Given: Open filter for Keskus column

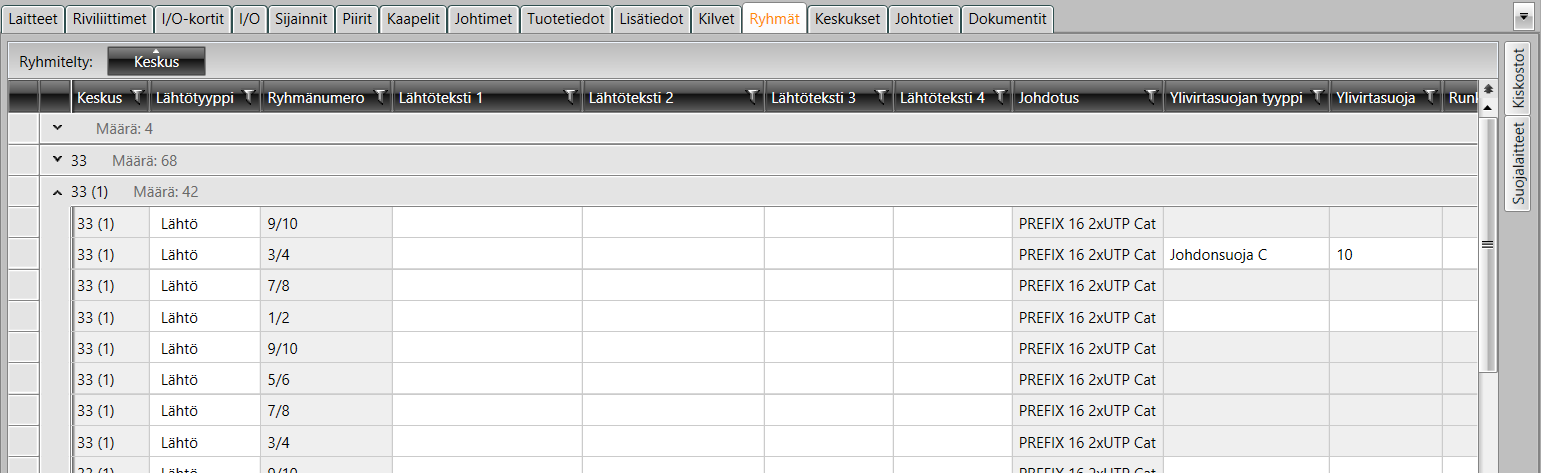Looking at the screenshot, I should tap(138, 97).
